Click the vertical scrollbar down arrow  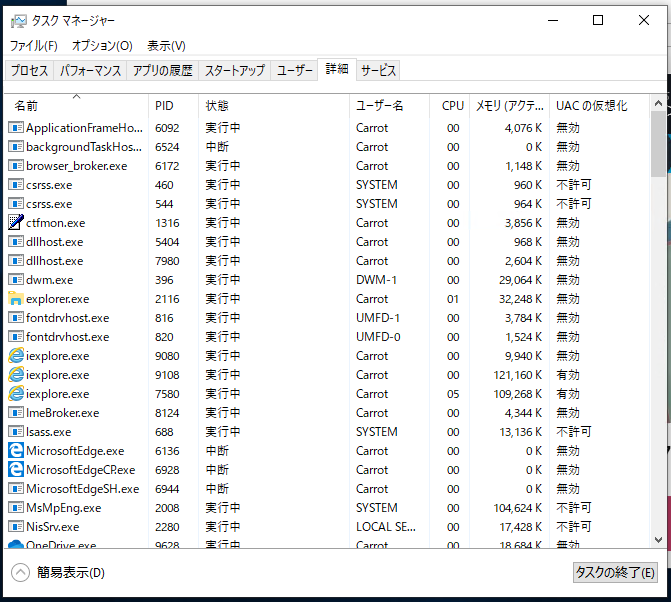(x=658, y=539)
